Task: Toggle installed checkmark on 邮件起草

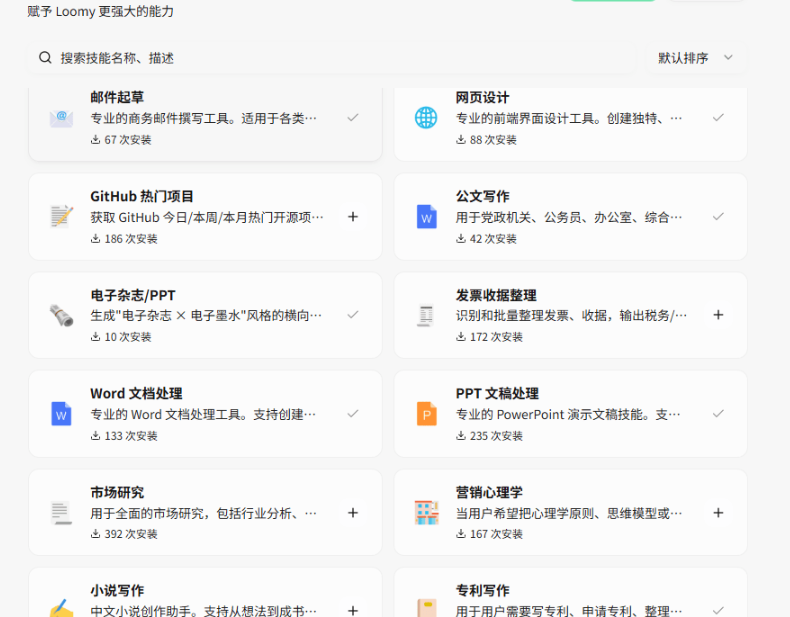Action: click(353, 118)
